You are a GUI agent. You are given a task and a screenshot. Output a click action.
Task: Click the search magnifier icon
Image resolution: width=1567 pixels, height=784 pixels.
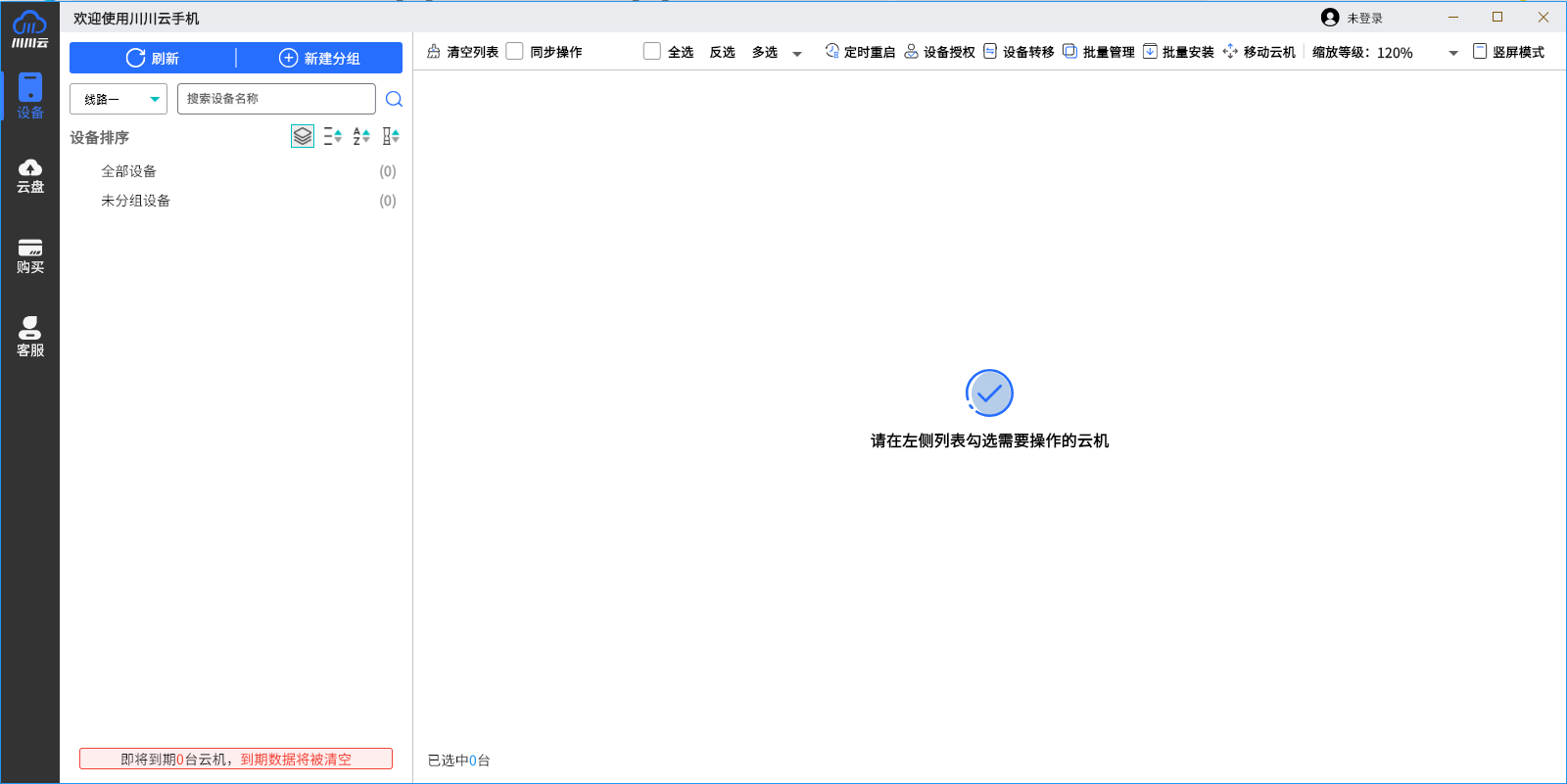[x=394, y=99]
